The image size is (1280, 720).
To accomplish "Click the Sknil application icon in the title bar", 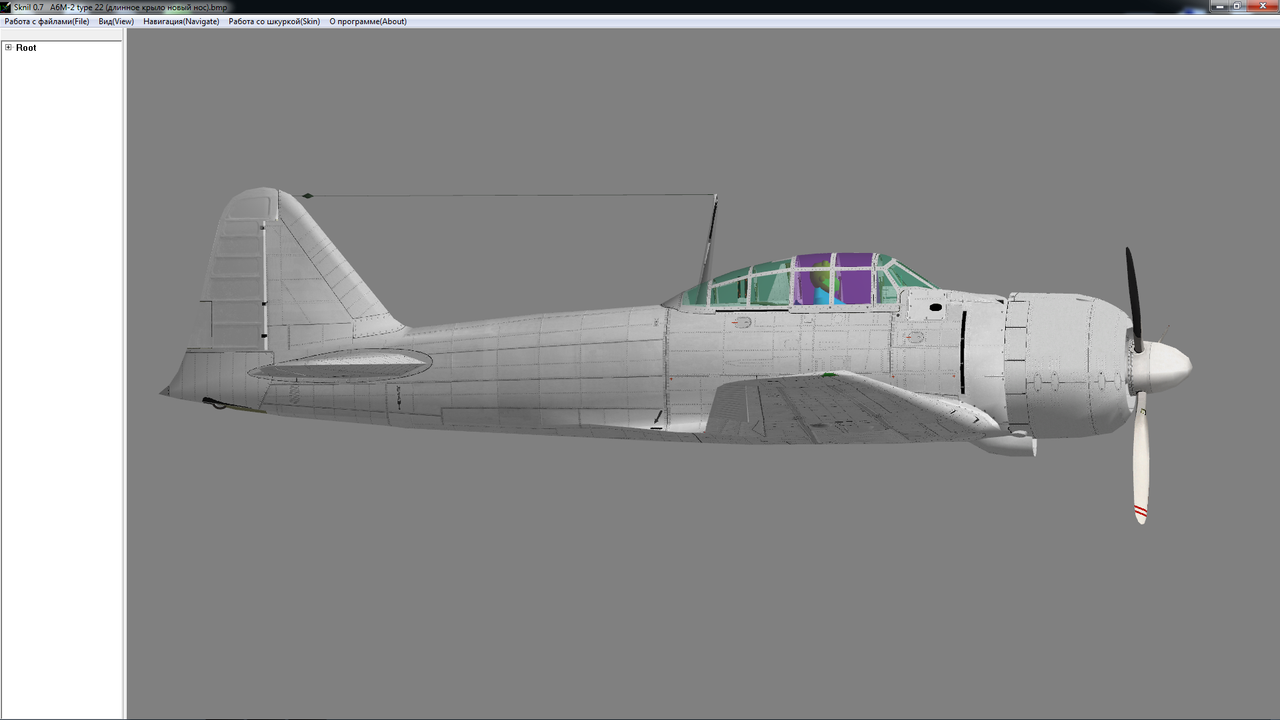I will 7,6.
